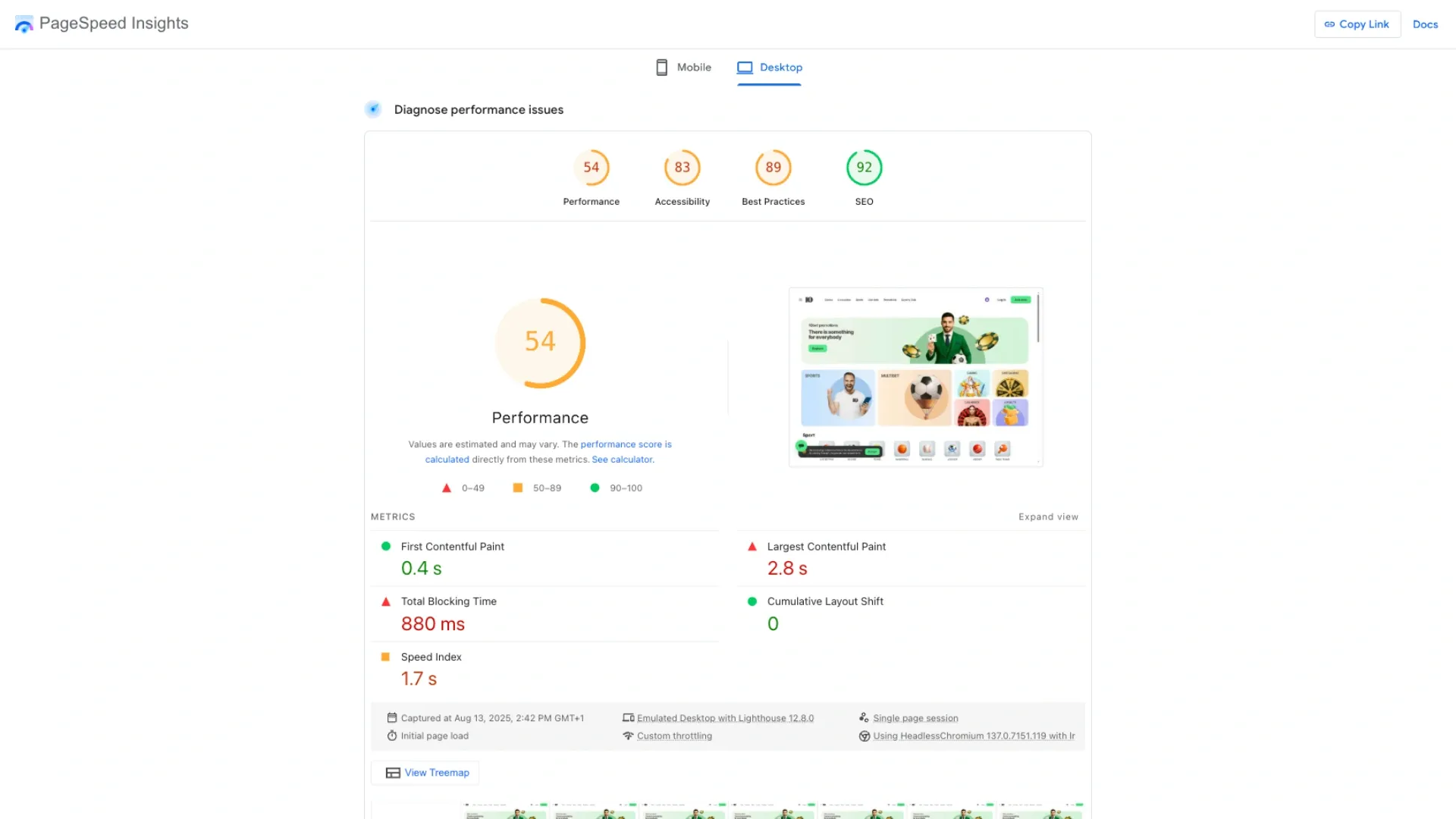Image resolution: width=1456 pixels, height=819 pixels.
Task: Click the Custom throttling item
Action: (x=674, y=736)
